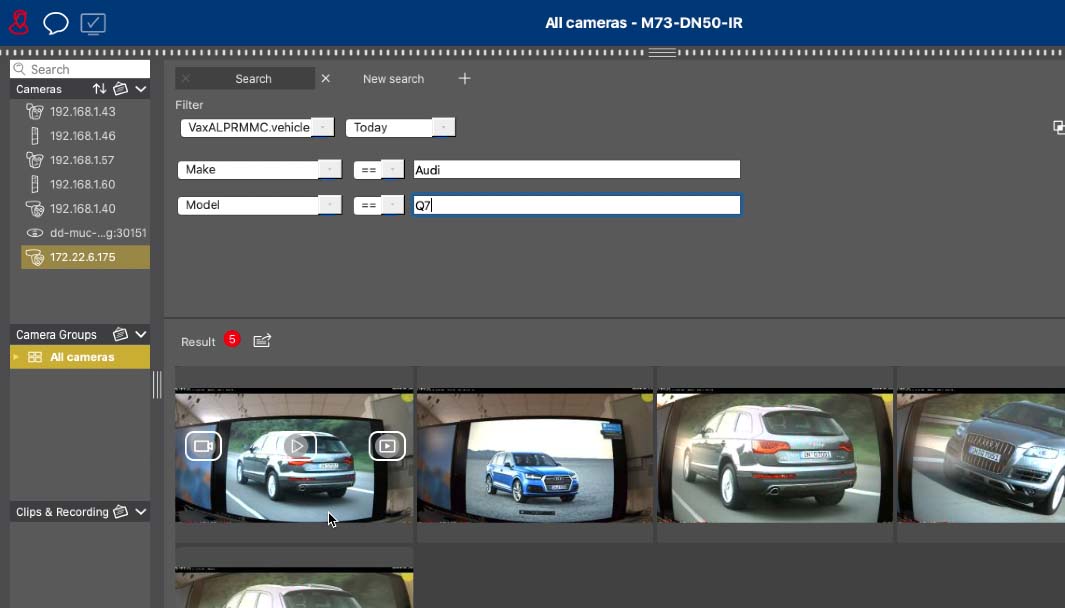Click the edit icon next to Clips & Recording

(120, 512)
